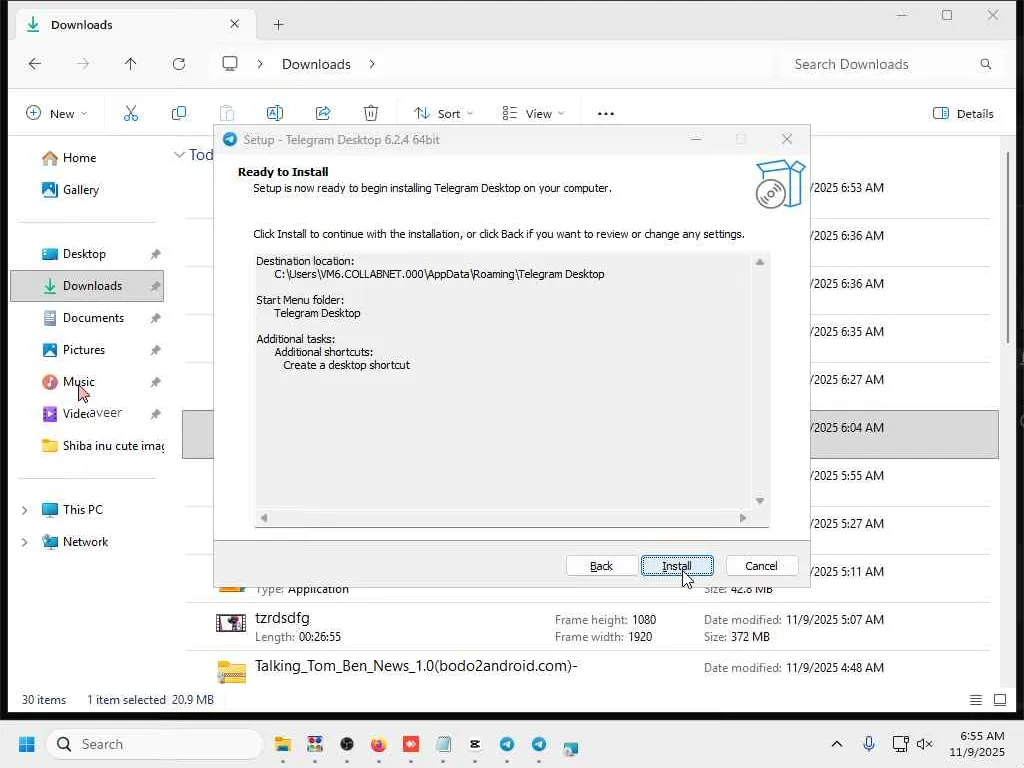The width and height of the screenshot is (1024, 768).
Task: Click the pin icon next to Documents
Action: point(155,318)
